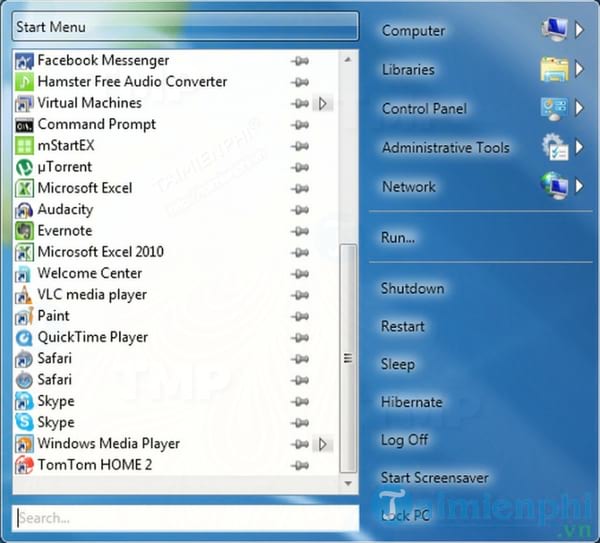Screen dimensions: 600x543
Task: Launch QuickTime Player icon
Action: point(25,338)
